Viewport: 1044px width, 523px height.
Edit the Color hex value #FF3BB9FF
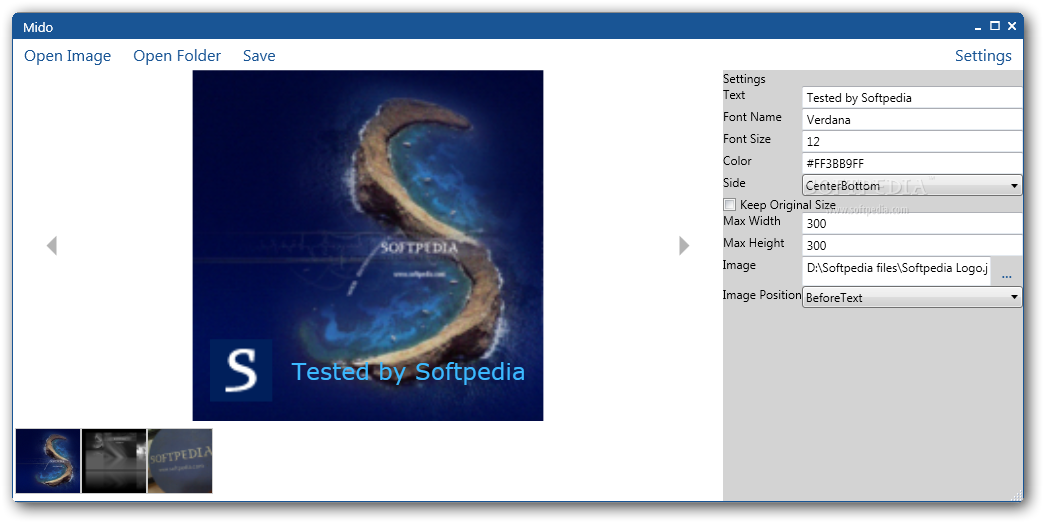tap(912, 163)
